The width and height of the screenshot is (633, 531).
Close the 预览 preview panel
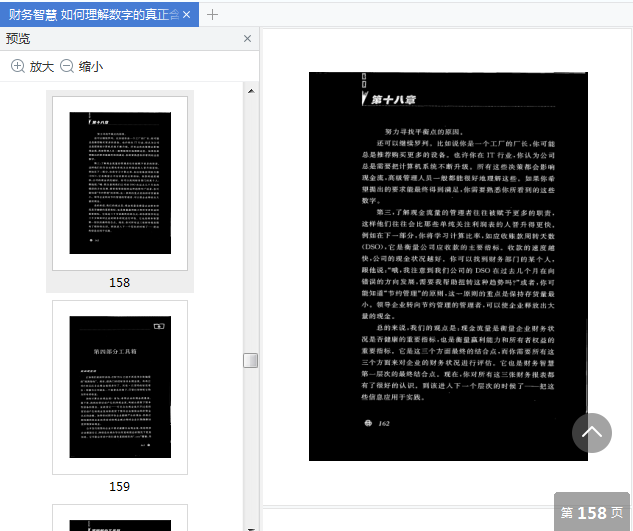click(247, 38)
